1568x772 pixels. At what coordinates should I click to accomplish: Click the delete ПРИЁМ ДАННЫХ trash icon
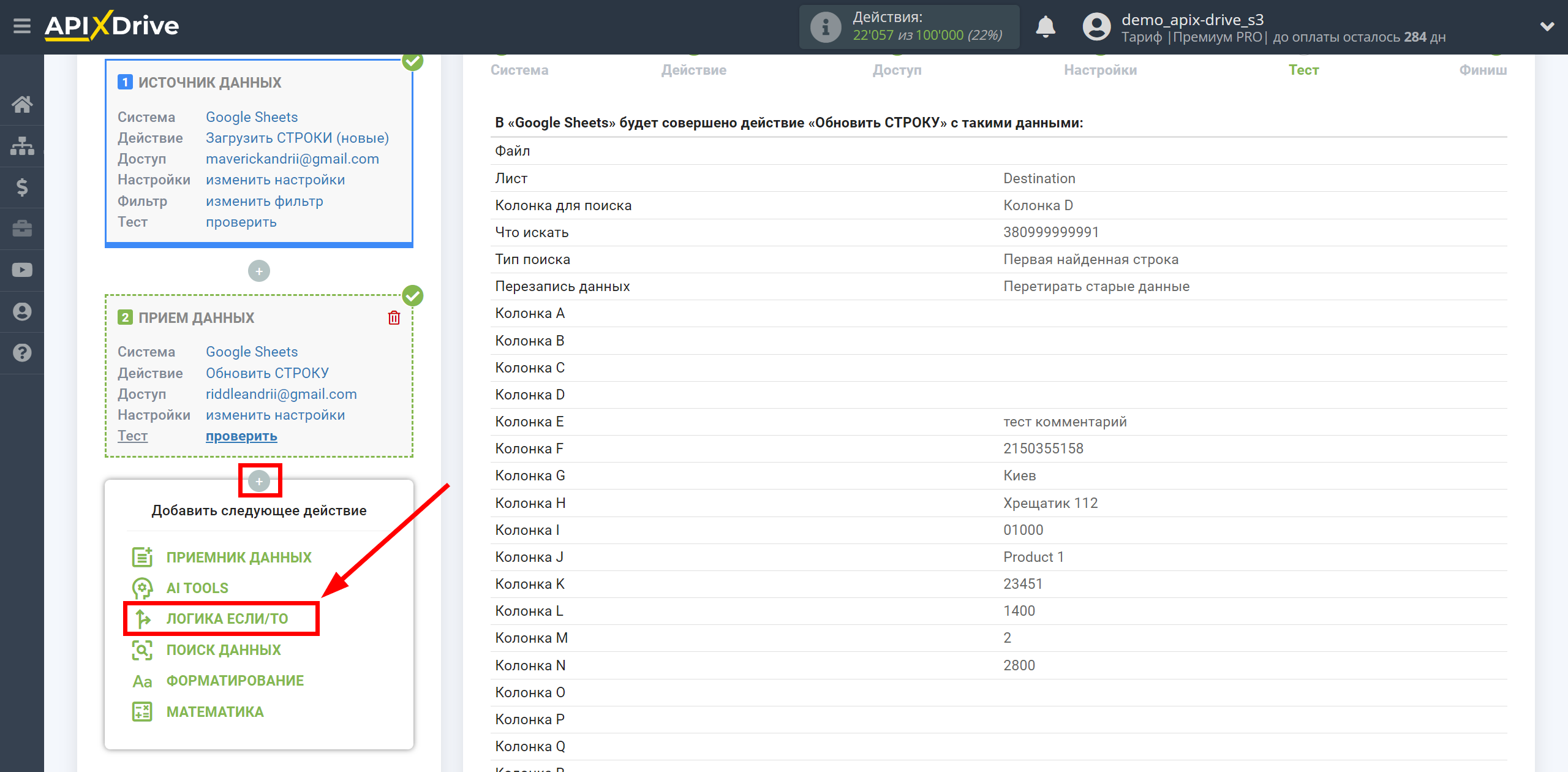click(x=394, y=318)
